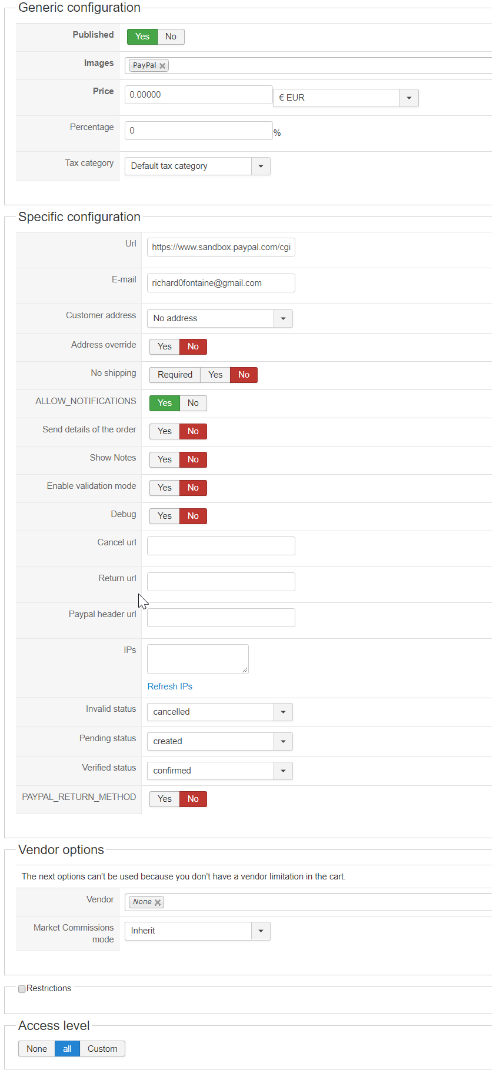Remove the PayPal image tag

click(x=163, y=66)
